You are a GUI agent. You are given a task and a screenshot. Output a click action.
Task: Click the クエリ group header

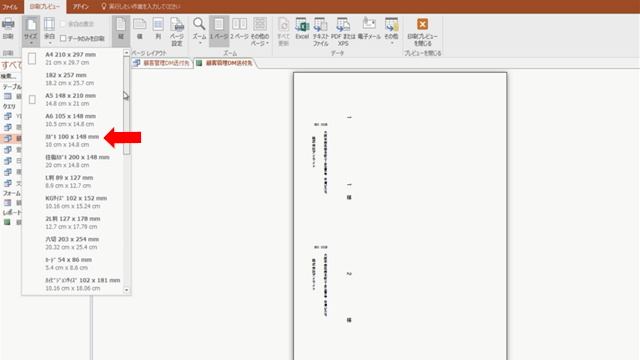pos(9,106)
